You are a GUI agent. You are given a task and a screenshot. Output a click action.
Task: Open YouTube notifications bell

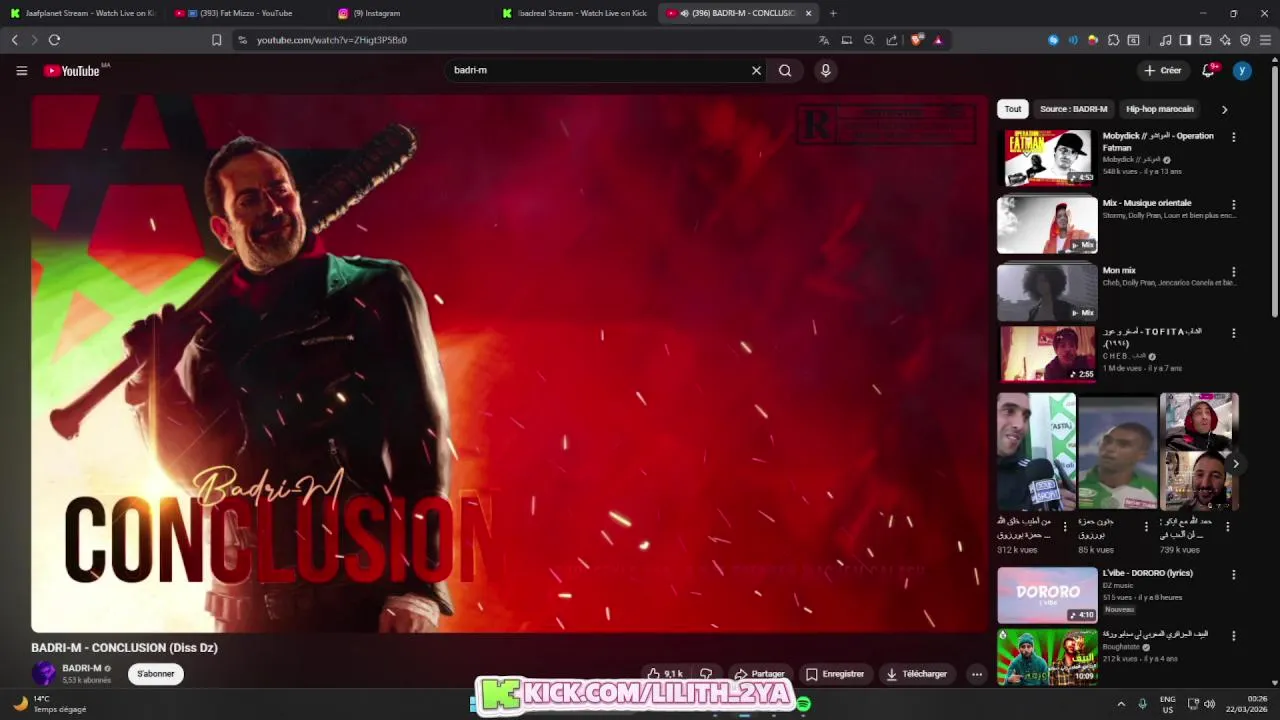click(x=1208, y=70)
